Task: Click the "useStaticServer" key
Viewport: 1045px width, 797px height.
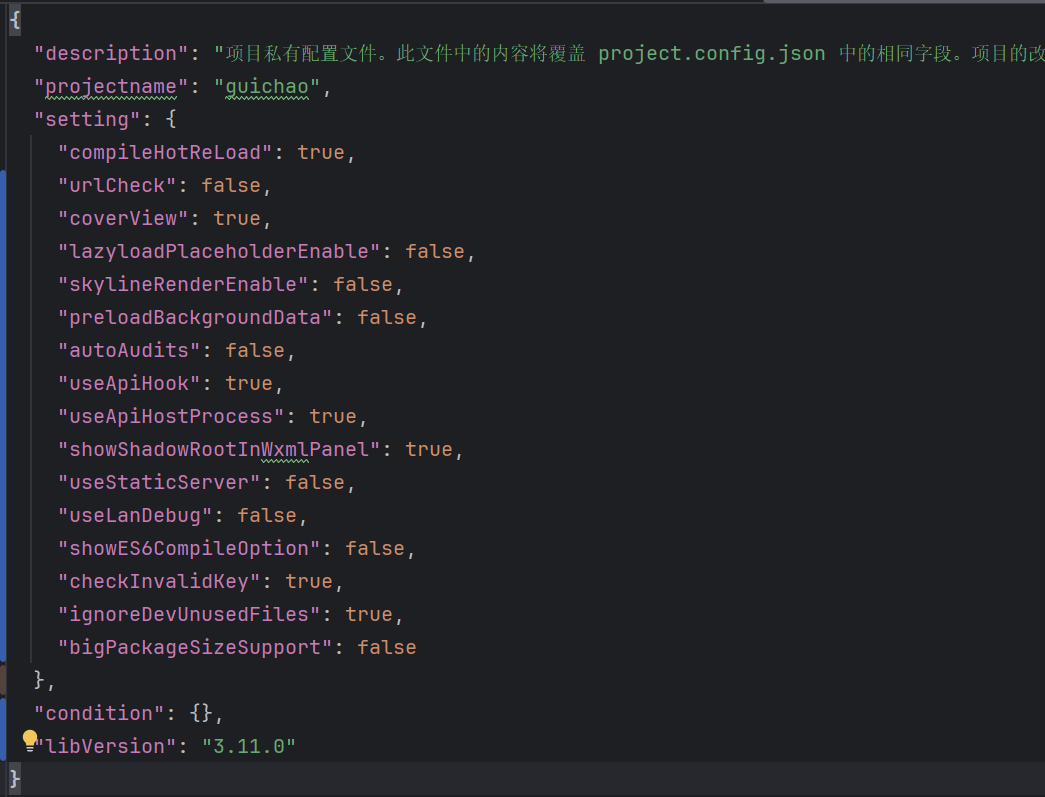Action: 159,482
